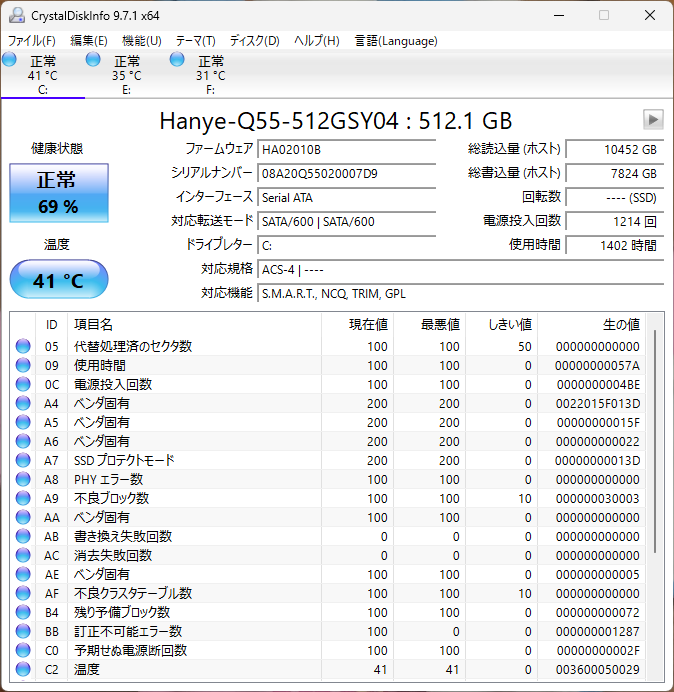Click the 現在値 column header

click(x=357, y=324)
